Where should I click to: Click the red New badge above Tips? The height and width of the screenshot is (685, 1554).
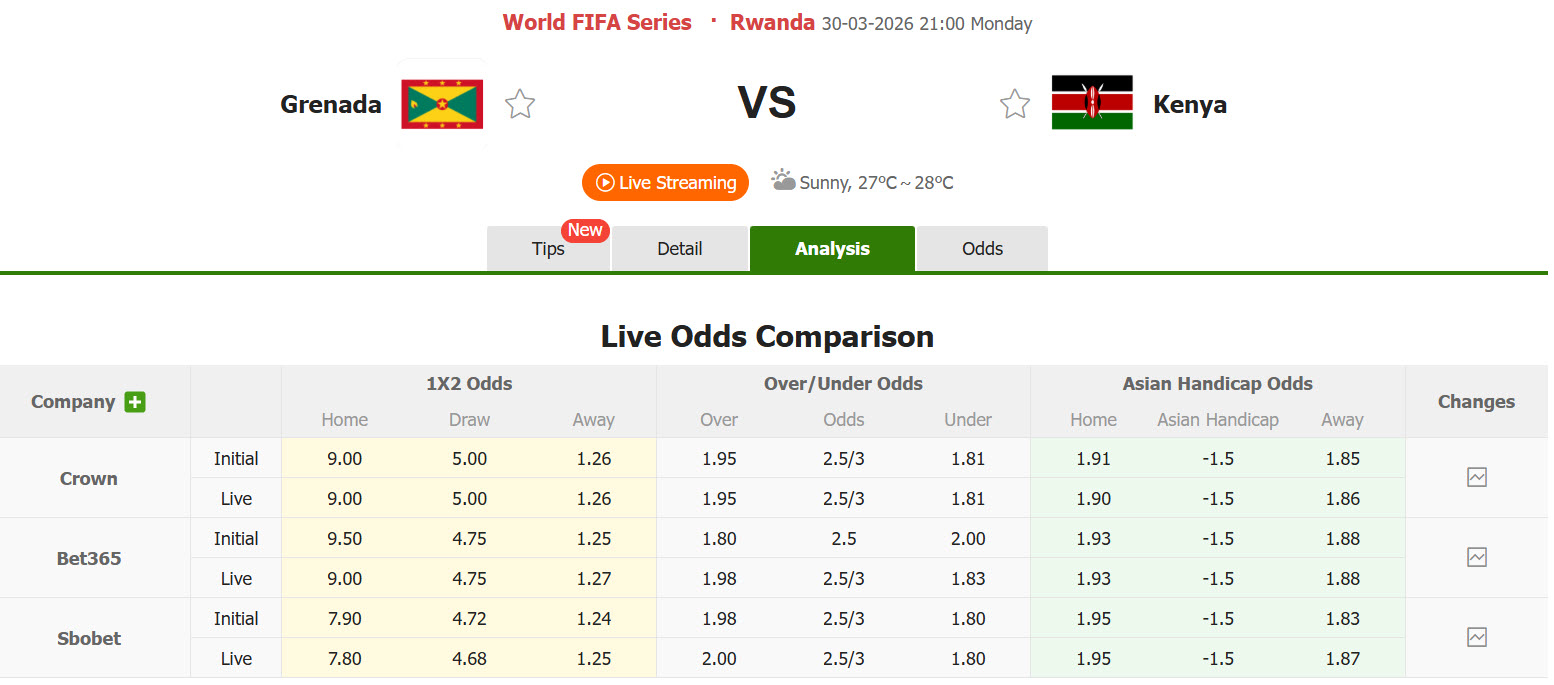[x=585, y=230]
